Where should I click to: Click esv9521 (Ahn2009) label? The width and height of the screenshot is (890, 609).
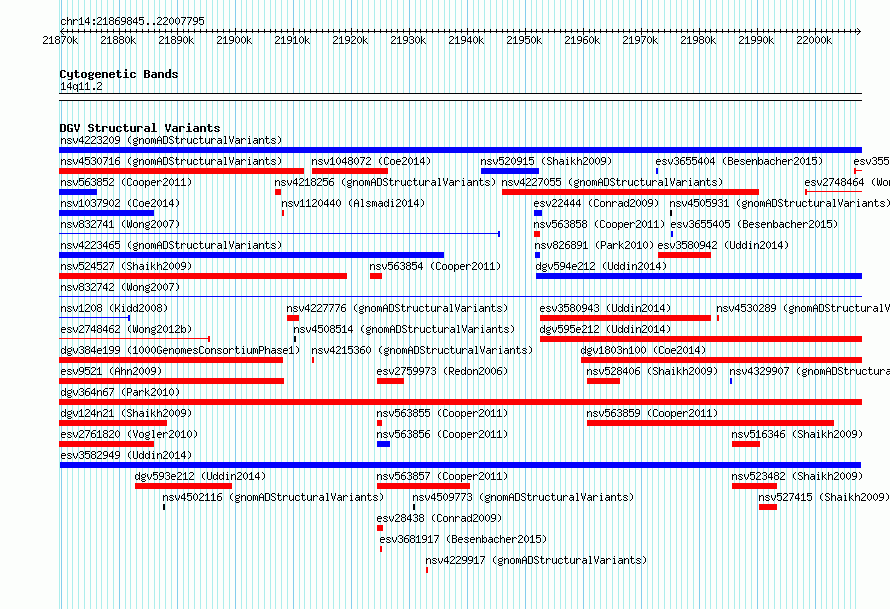tap(111, 371)
